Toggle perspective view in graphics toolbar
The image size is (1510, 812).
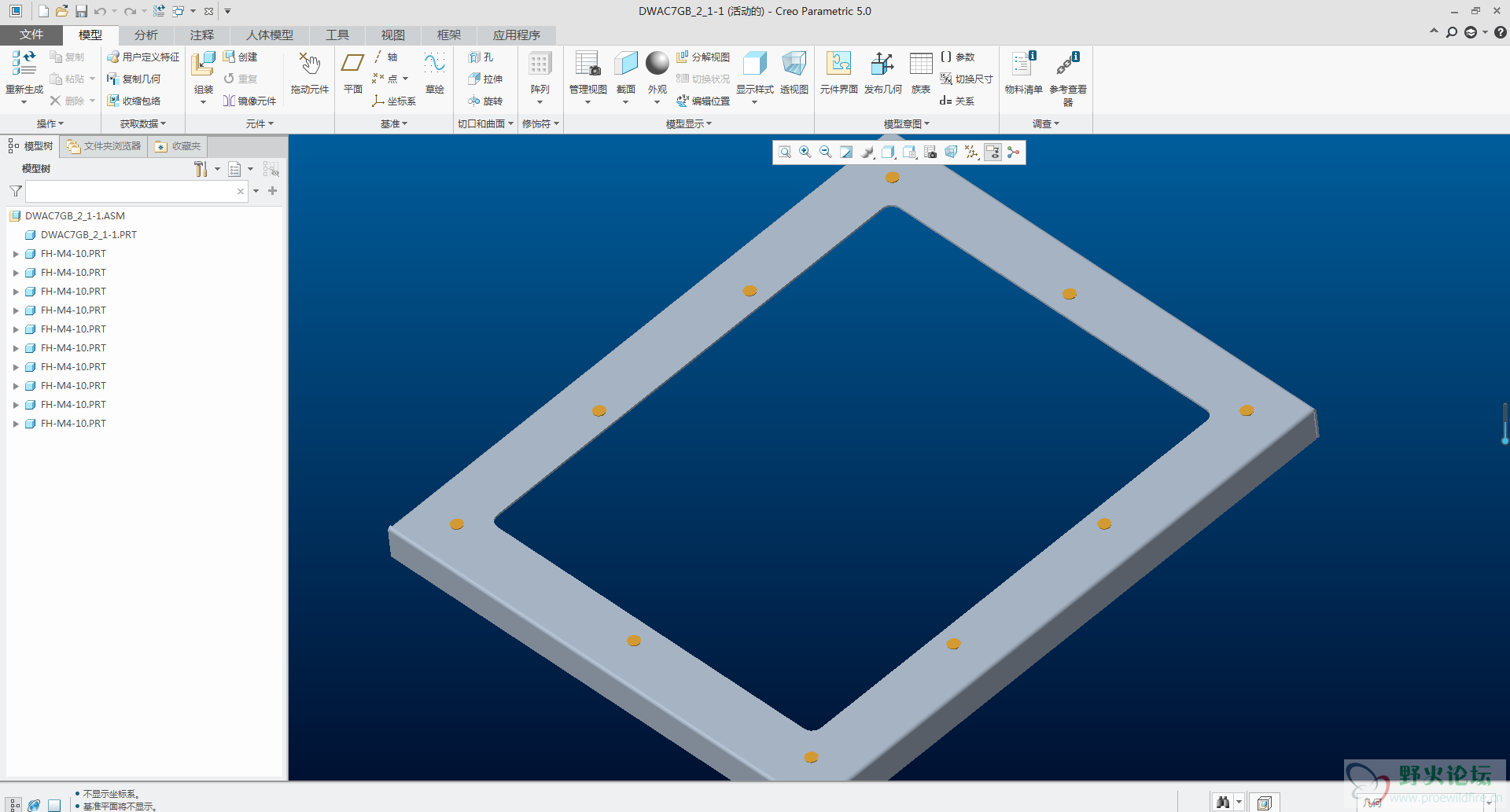951,152
